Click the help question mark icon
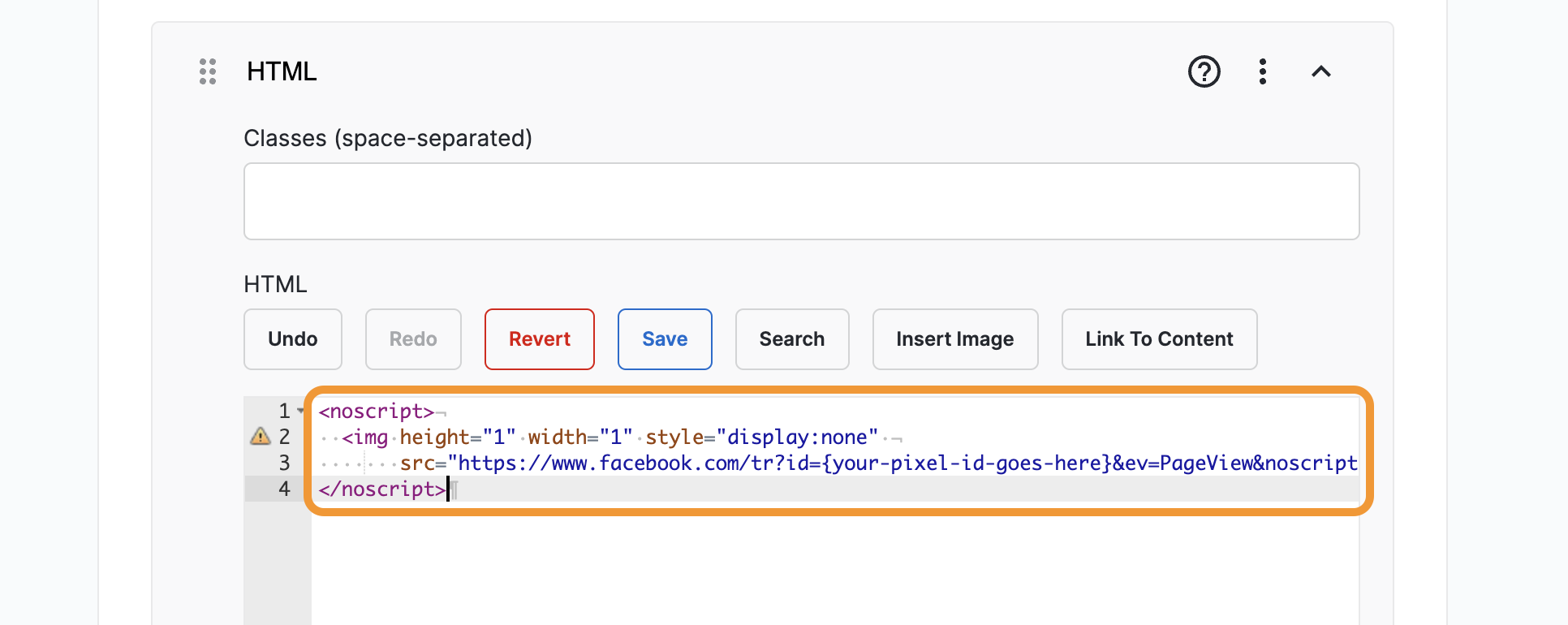1568x625 pixels. pyautogui.click(x=1204, y=71)
